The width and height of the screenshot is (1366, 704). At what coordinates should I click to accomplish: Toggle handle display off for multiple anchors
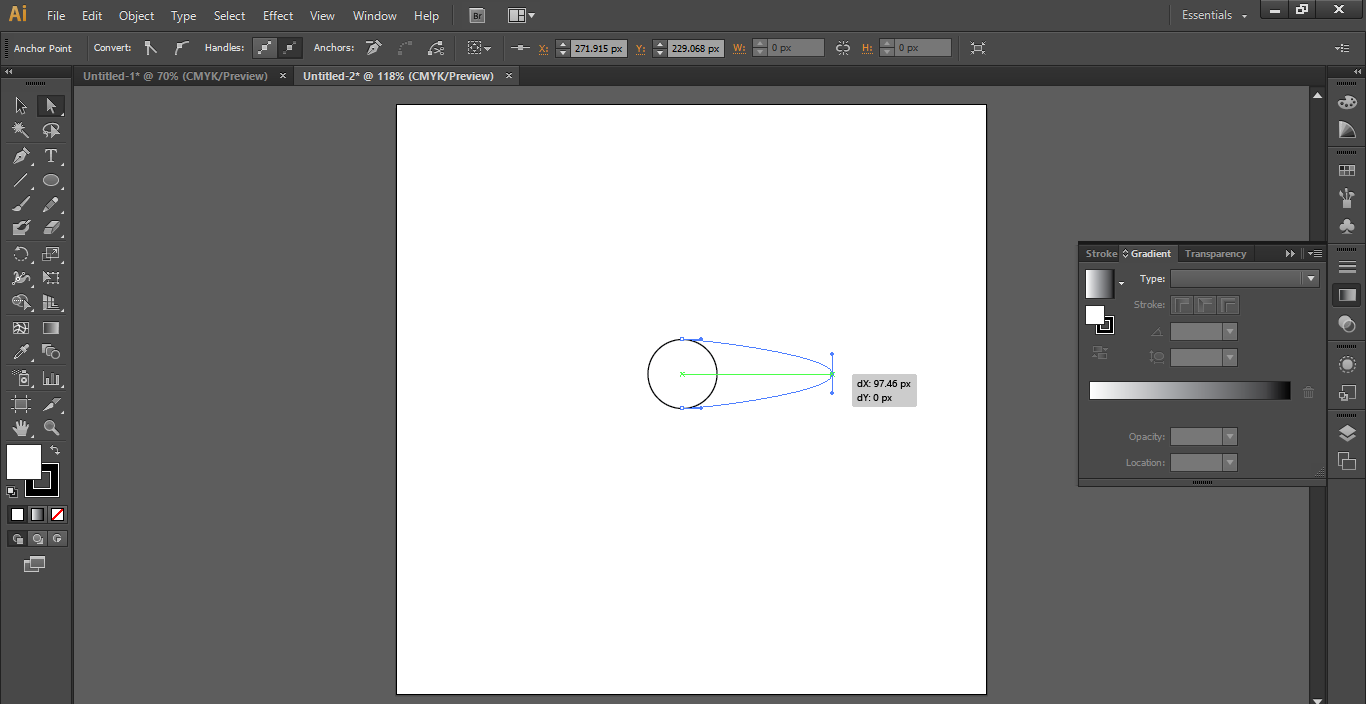tap(288, 47)
